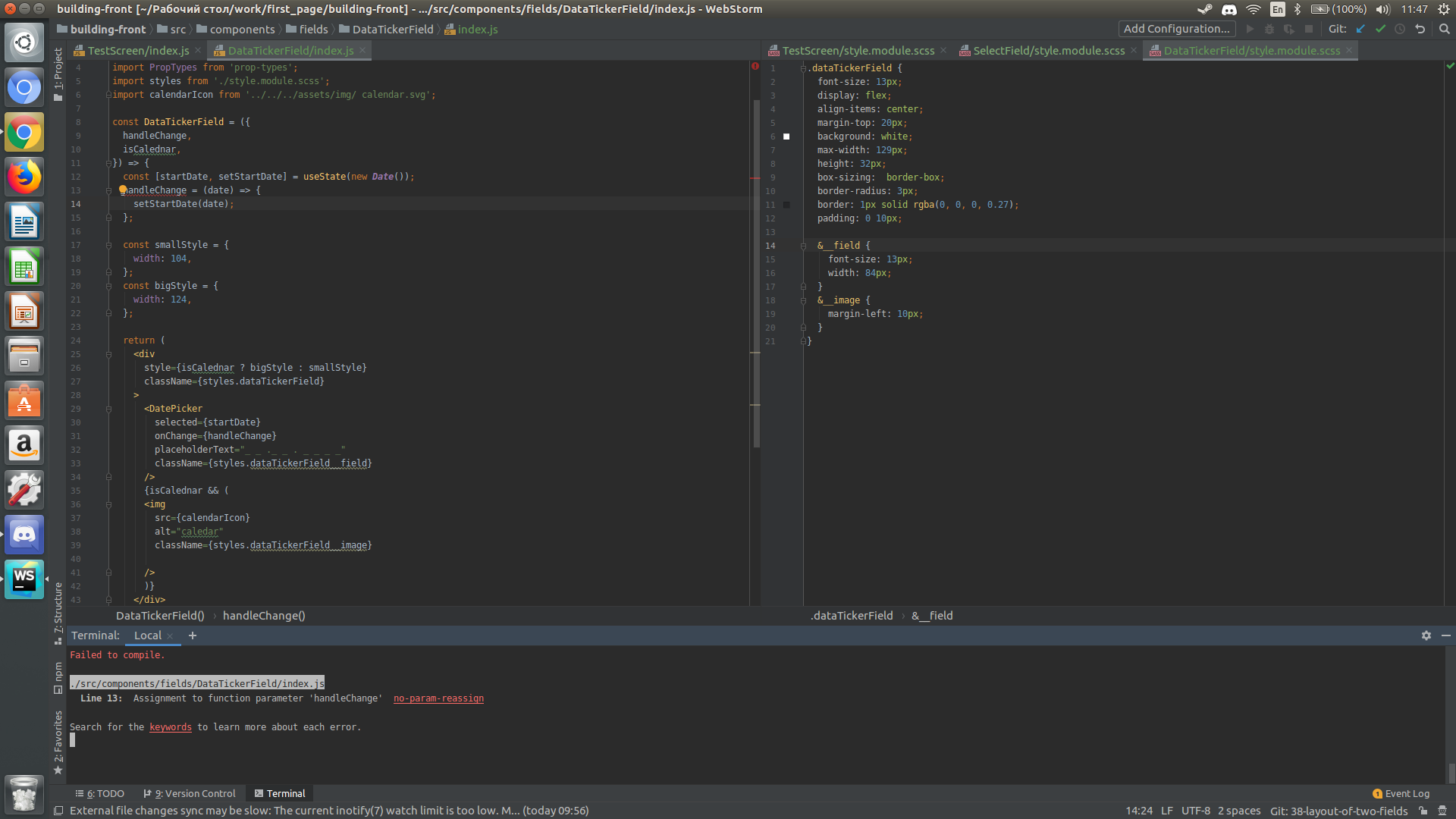Screen dimensions: 1456x819
Task: Collapse DatePicker element fold on line 29
Action: point(108,409)
